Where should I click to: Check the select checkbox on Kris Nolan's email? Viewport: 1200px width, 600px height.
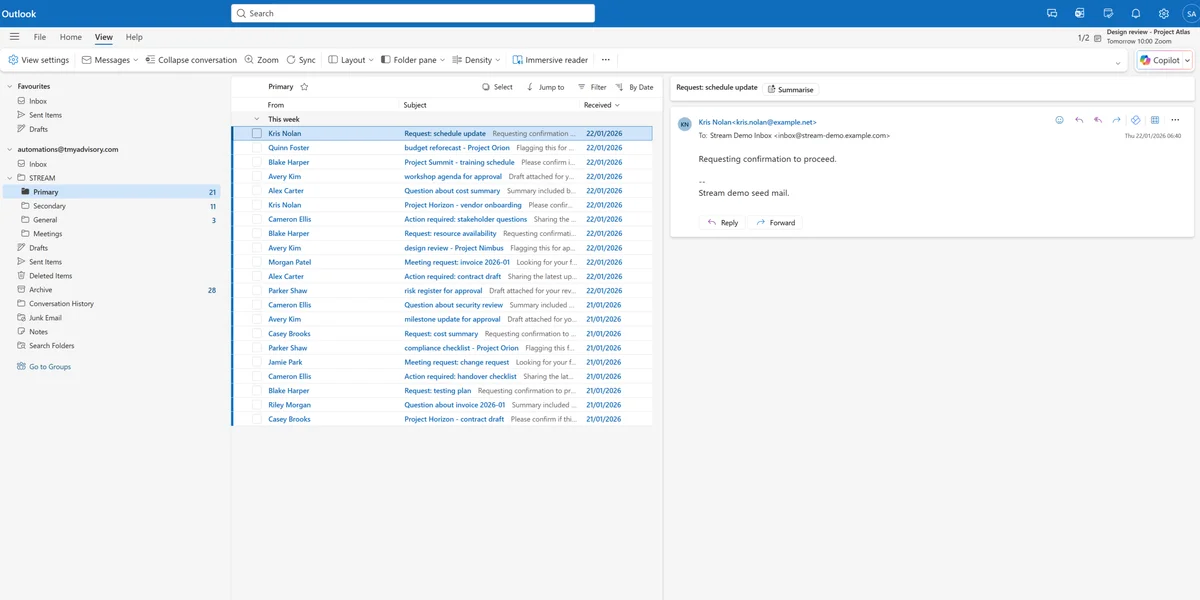point(258,133)
